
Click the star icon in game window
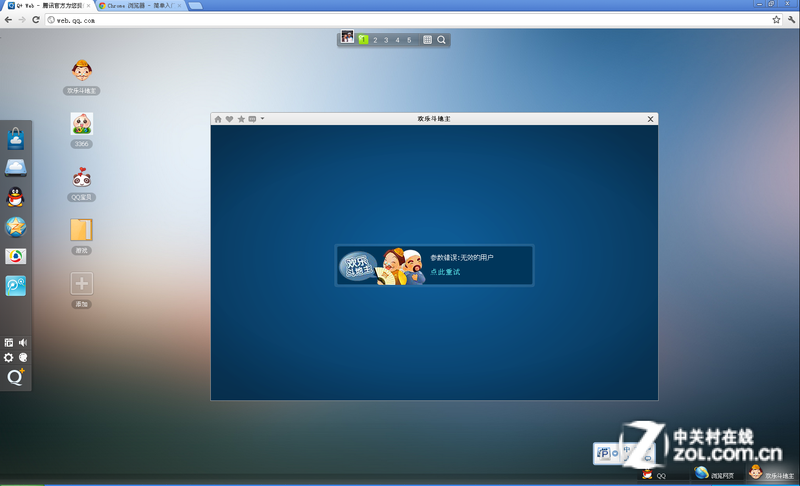coord(241,119)
